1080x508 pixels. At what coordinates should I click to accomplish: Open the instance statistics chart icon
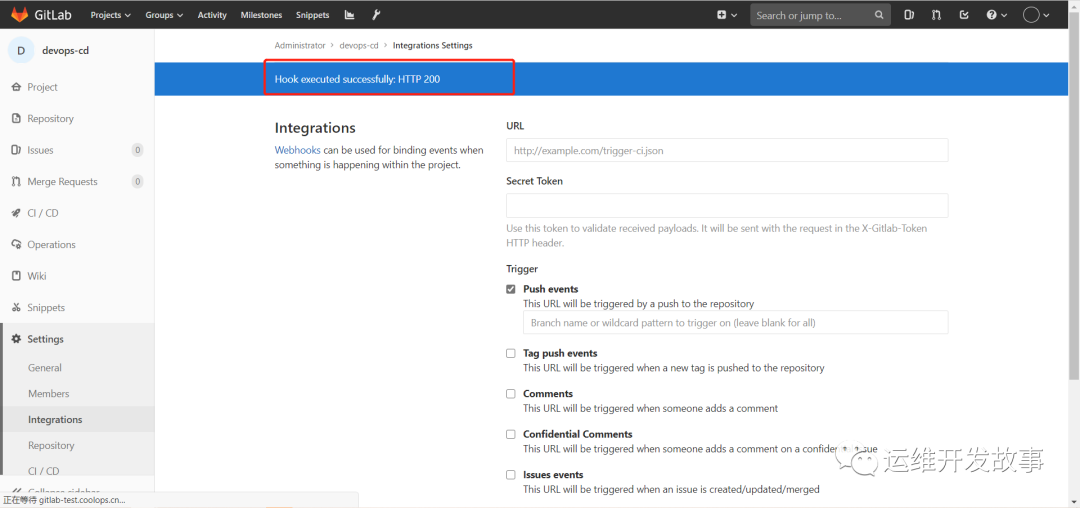(x=349, y=14)
